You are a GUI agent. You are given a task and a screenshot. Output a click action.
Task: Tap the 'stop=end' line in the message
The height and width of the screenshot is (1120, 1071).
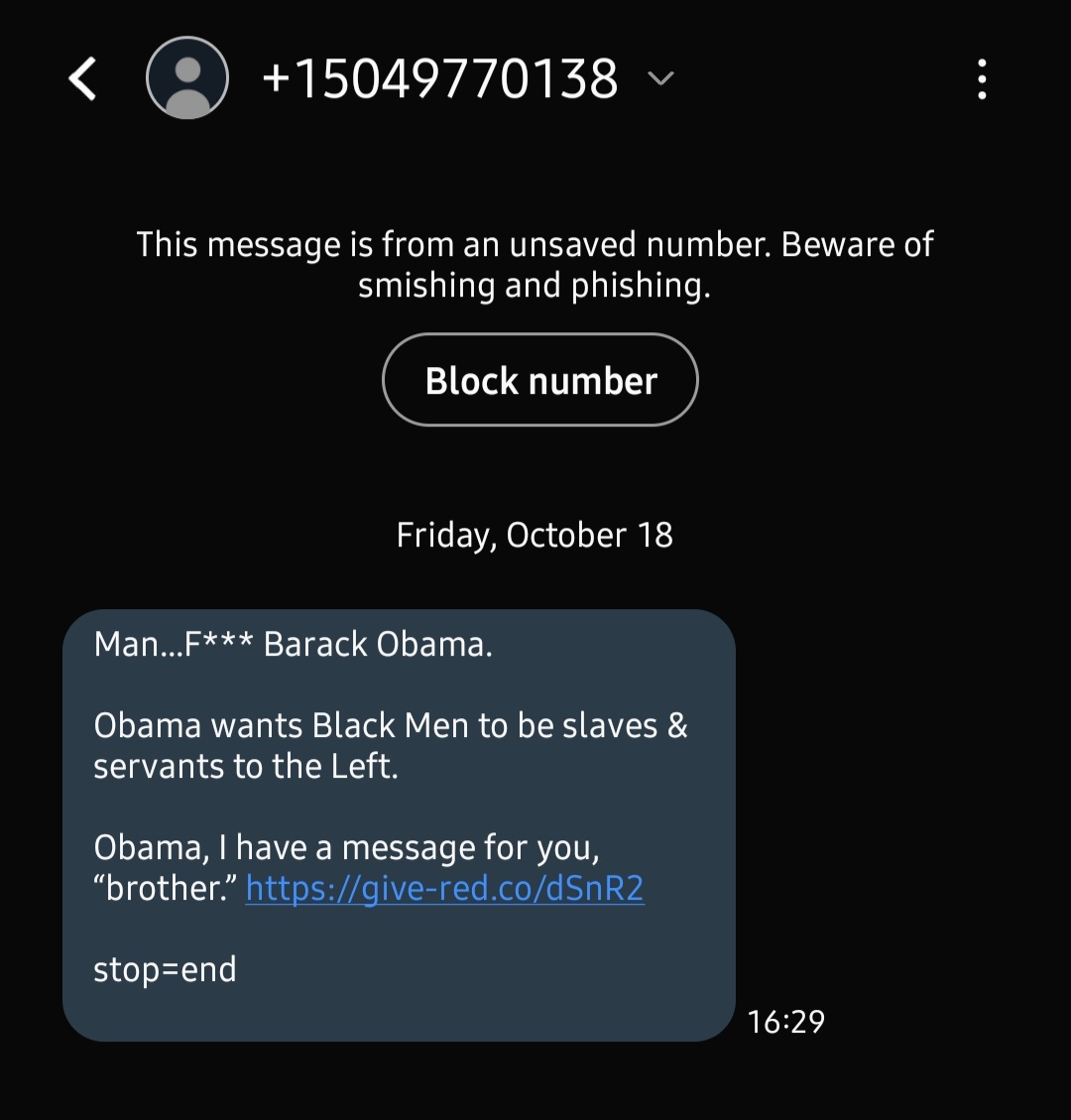click(165, 970)
